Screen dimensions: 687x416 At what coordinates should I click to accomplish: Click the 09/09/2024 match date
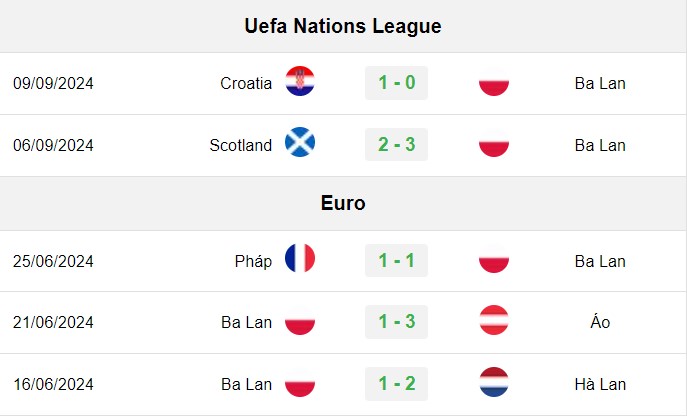[53, 83]
